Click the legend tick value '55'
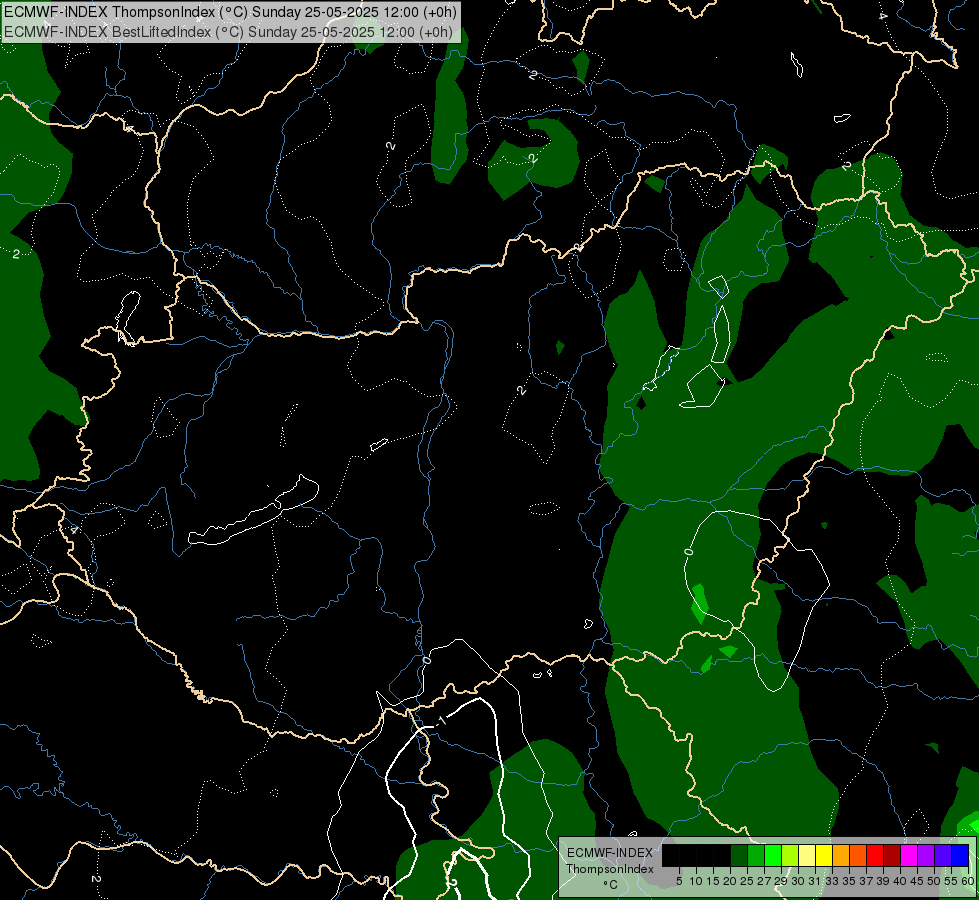 point(952,881)
